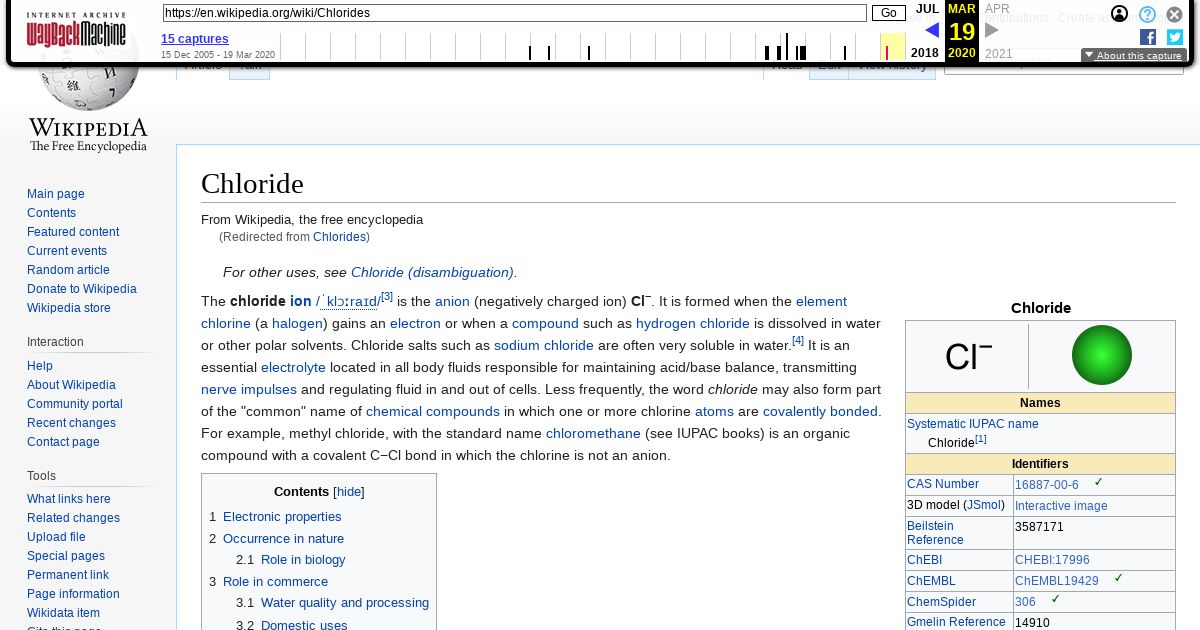
Task: Open ChemSpider 306 link
Action: [1025, 602]
